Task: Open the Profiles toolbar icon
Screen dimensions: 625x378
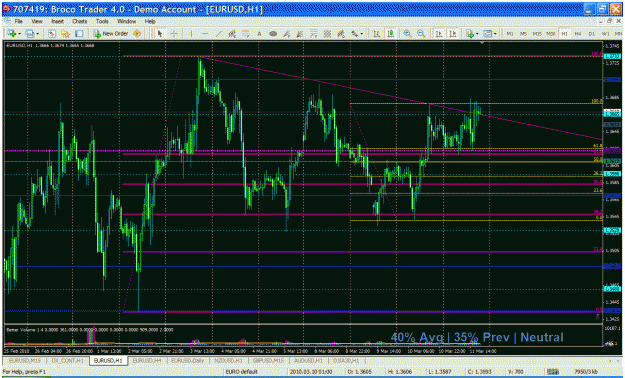Action: [x=30, y=34]
